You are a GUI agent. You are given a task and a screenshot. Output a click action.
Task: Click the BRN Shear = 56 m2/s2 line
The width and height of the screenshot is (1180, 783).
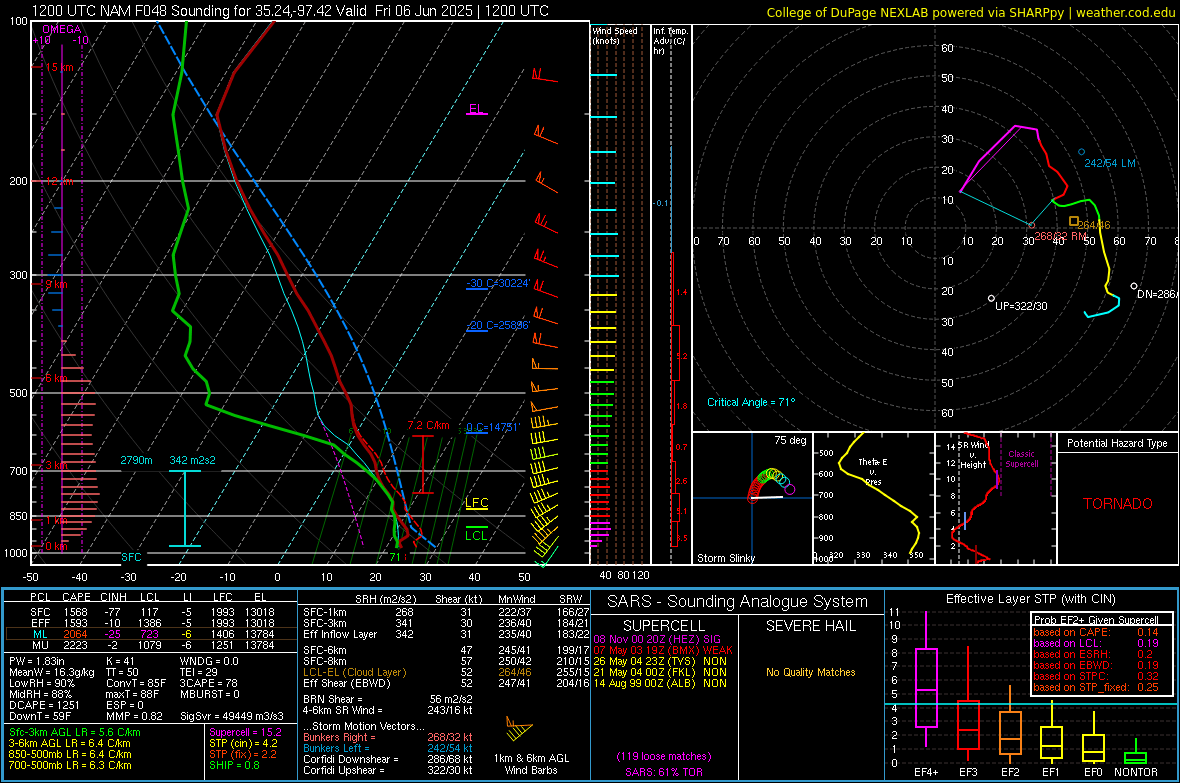coord(387,699)
